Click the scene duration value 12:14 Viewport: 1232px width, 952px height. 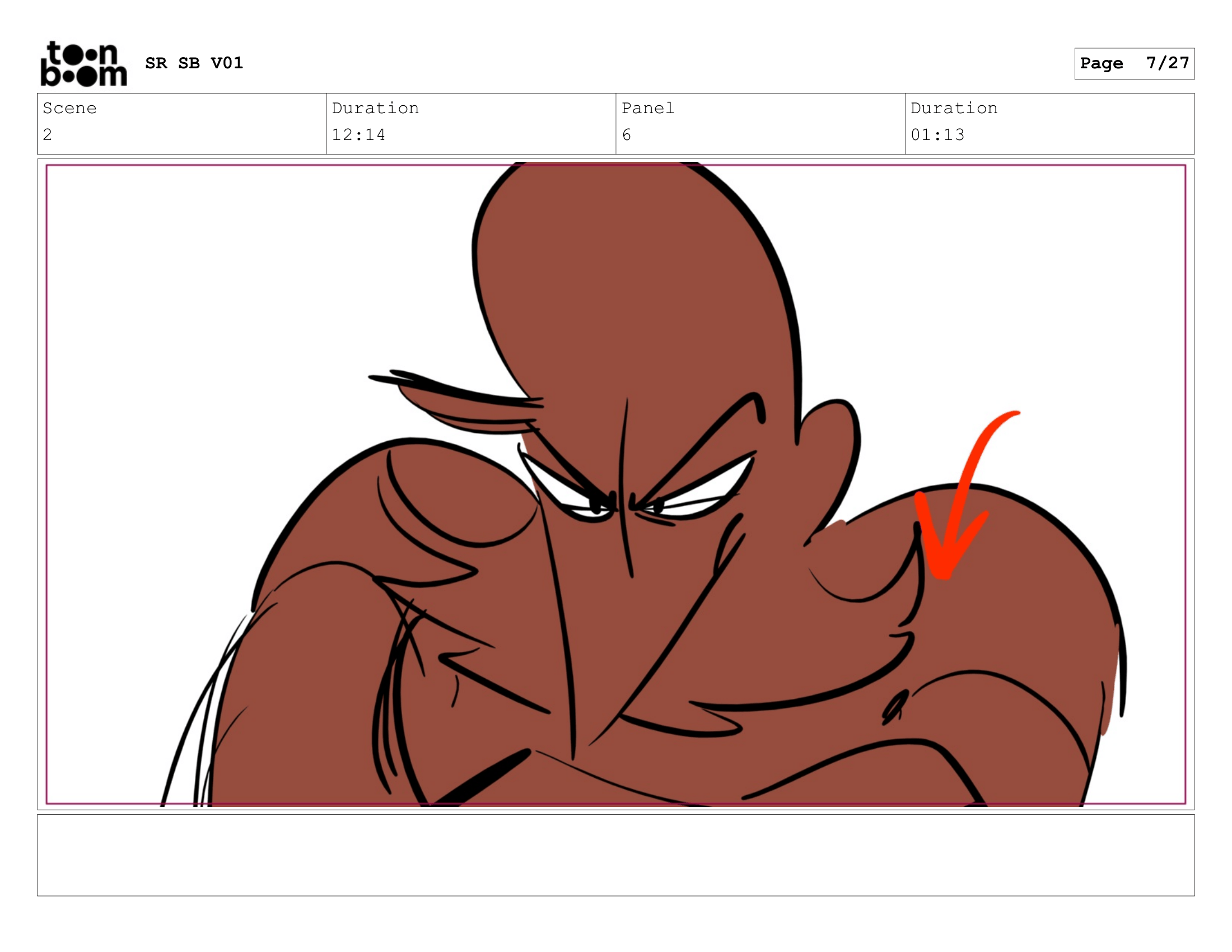point(358,134)
